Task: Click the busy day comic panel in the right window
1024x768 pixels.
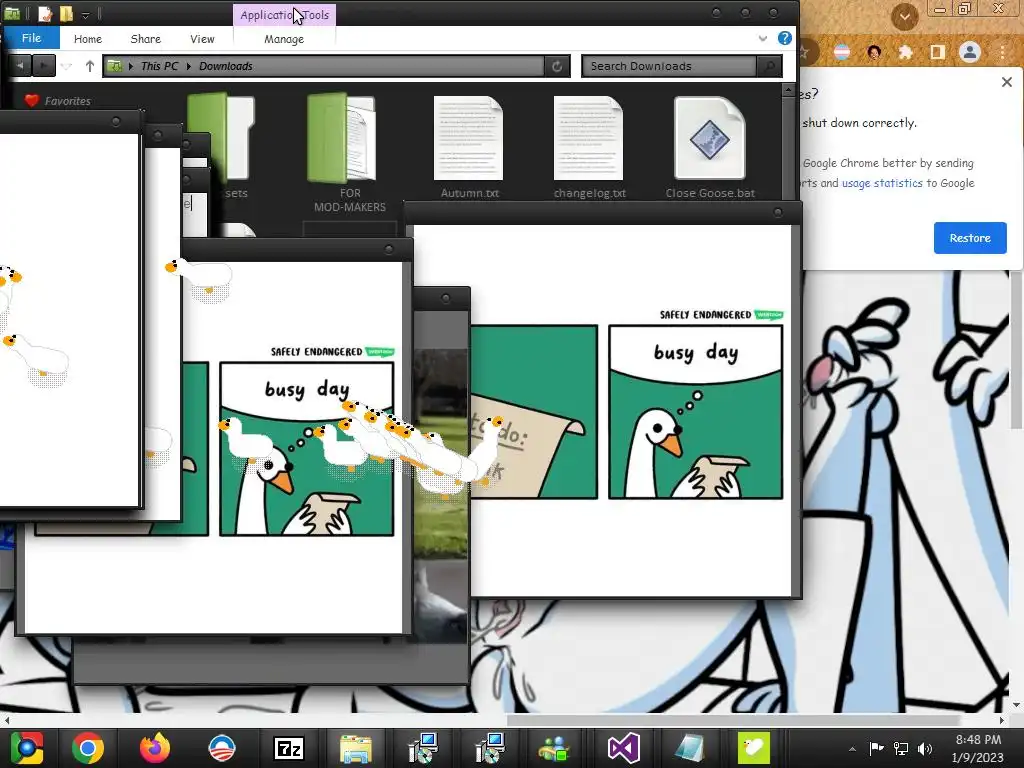Action: (x=696, y=412)
